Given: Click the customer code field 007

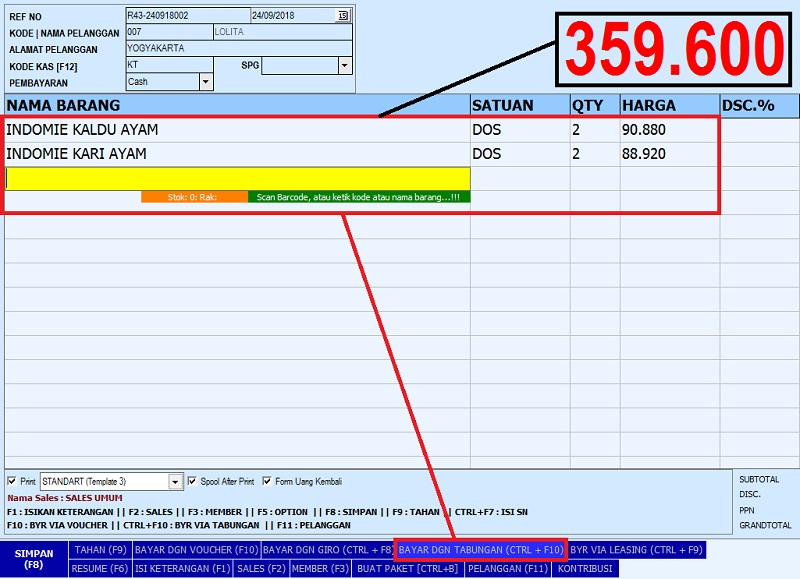Looking at the screenshot, I should coord(169,32).
